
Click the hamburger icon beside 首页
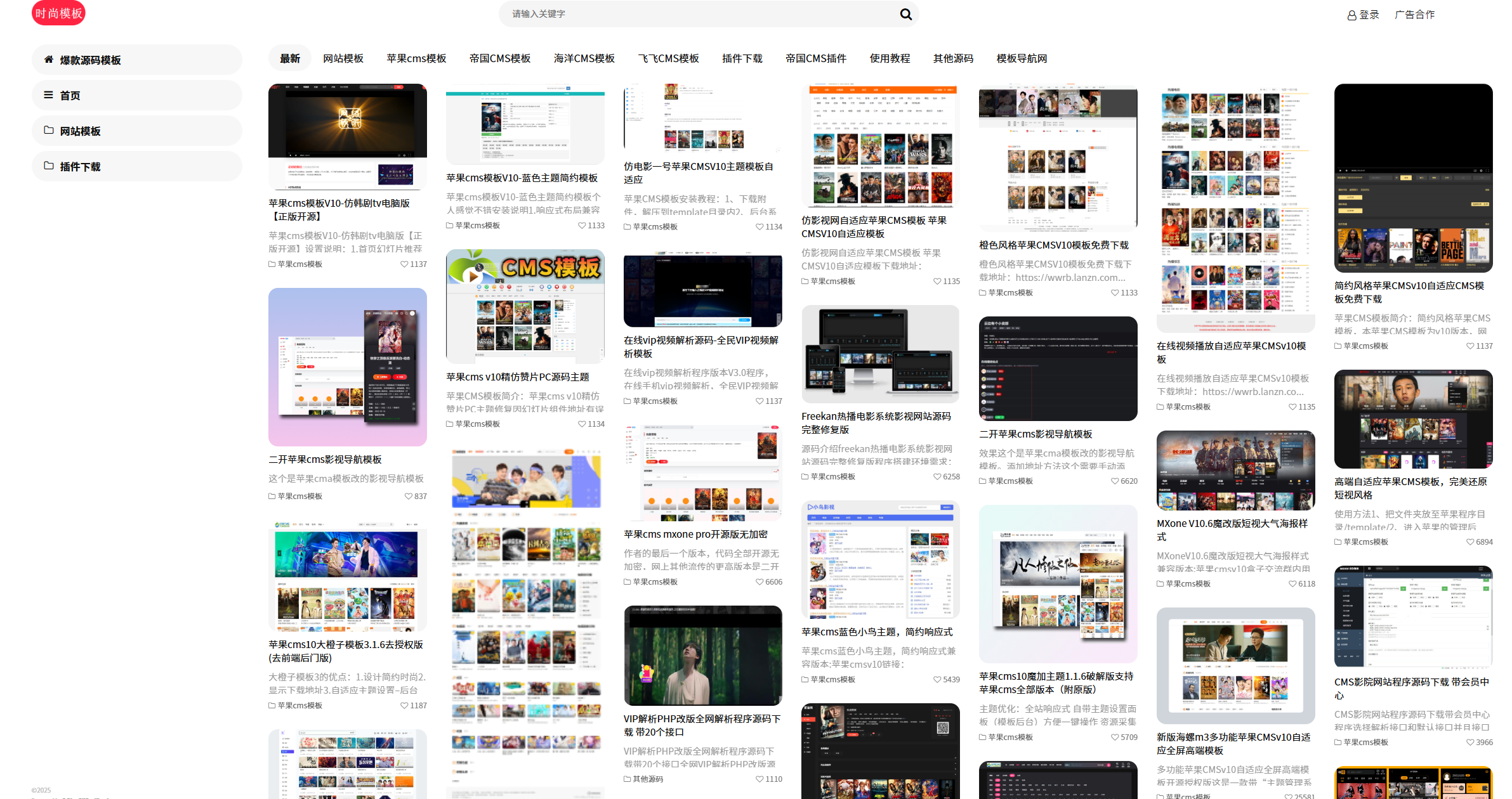[x=48, y=95]
